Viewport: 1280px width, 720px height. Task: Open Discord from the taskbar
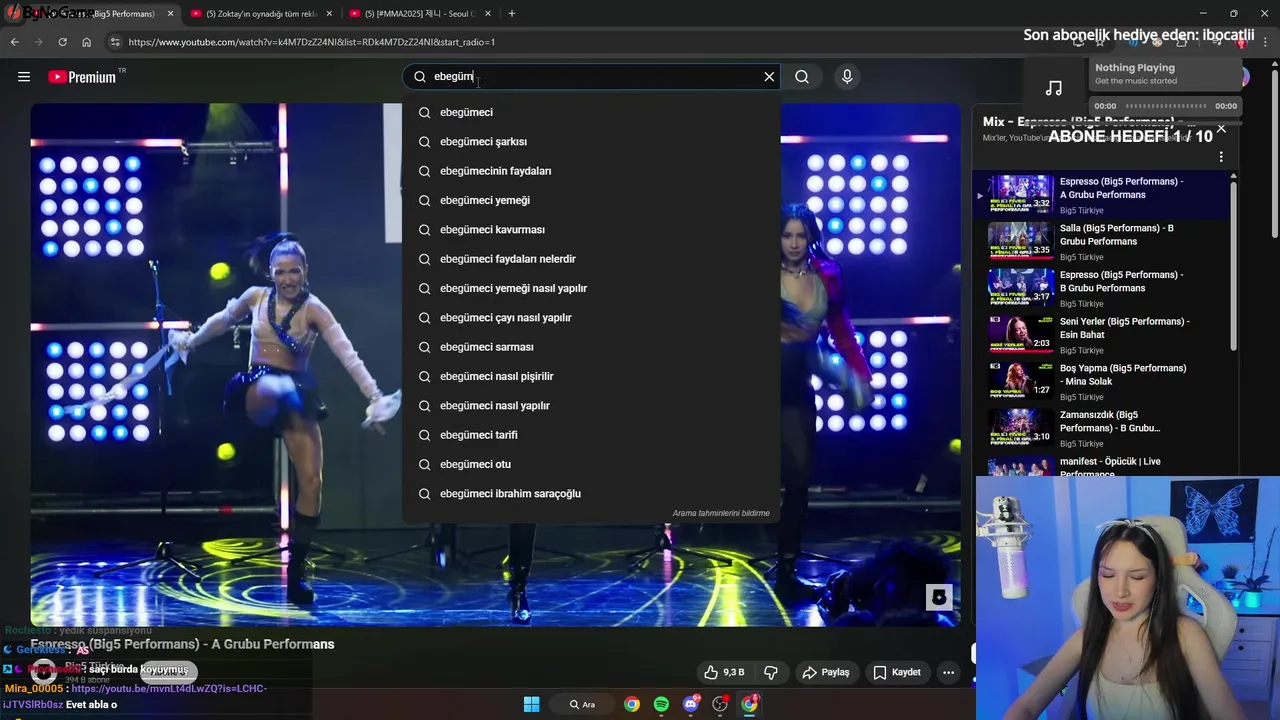point(691,704)
